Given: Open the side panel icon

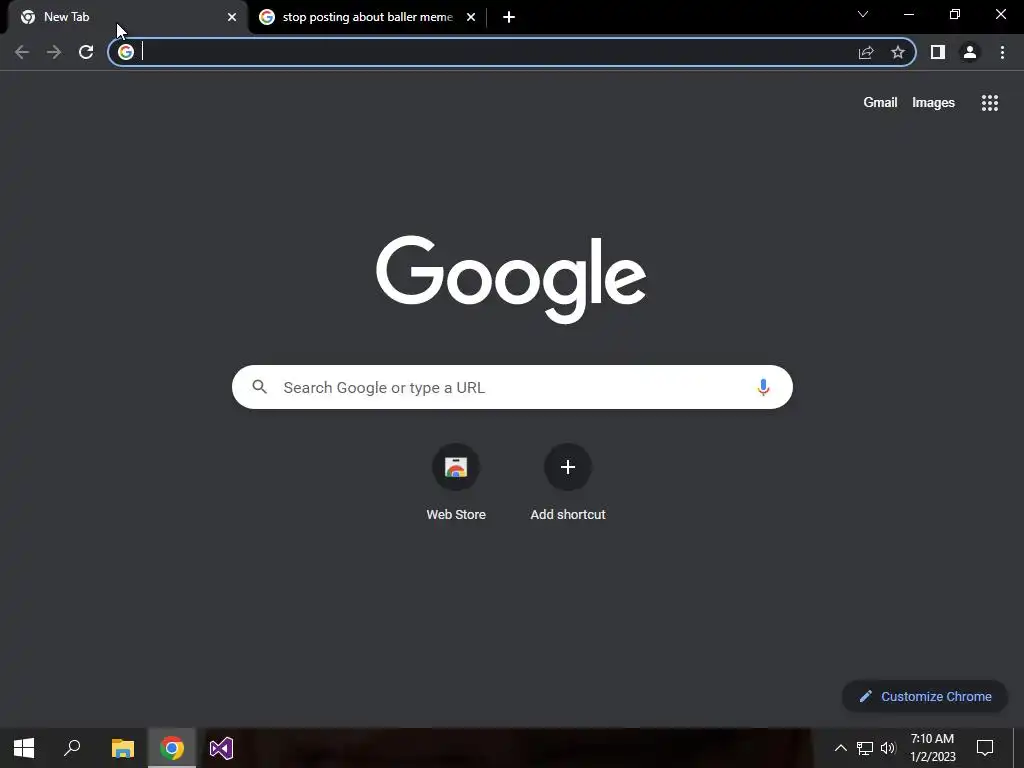Looking at the screenshot, I should [x=938, y=52].
